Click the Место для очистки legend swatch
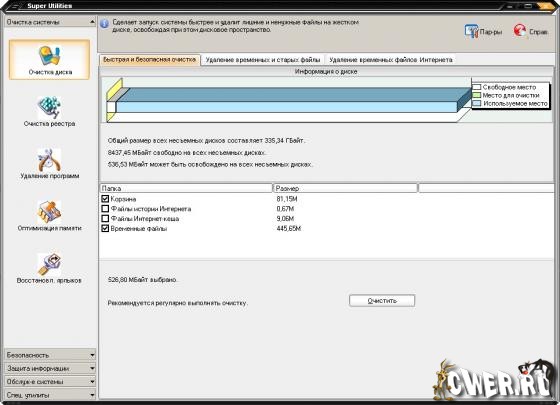This screenshot has width=560, height=405. tap(477, 95)
